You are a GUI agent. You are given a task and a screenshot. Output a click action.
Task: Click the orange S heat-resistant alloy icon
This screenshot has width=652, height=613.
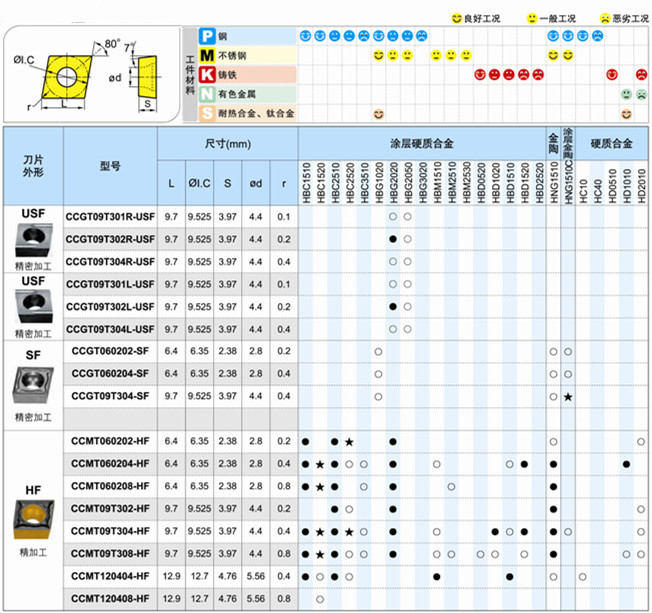tap(206, 113)
